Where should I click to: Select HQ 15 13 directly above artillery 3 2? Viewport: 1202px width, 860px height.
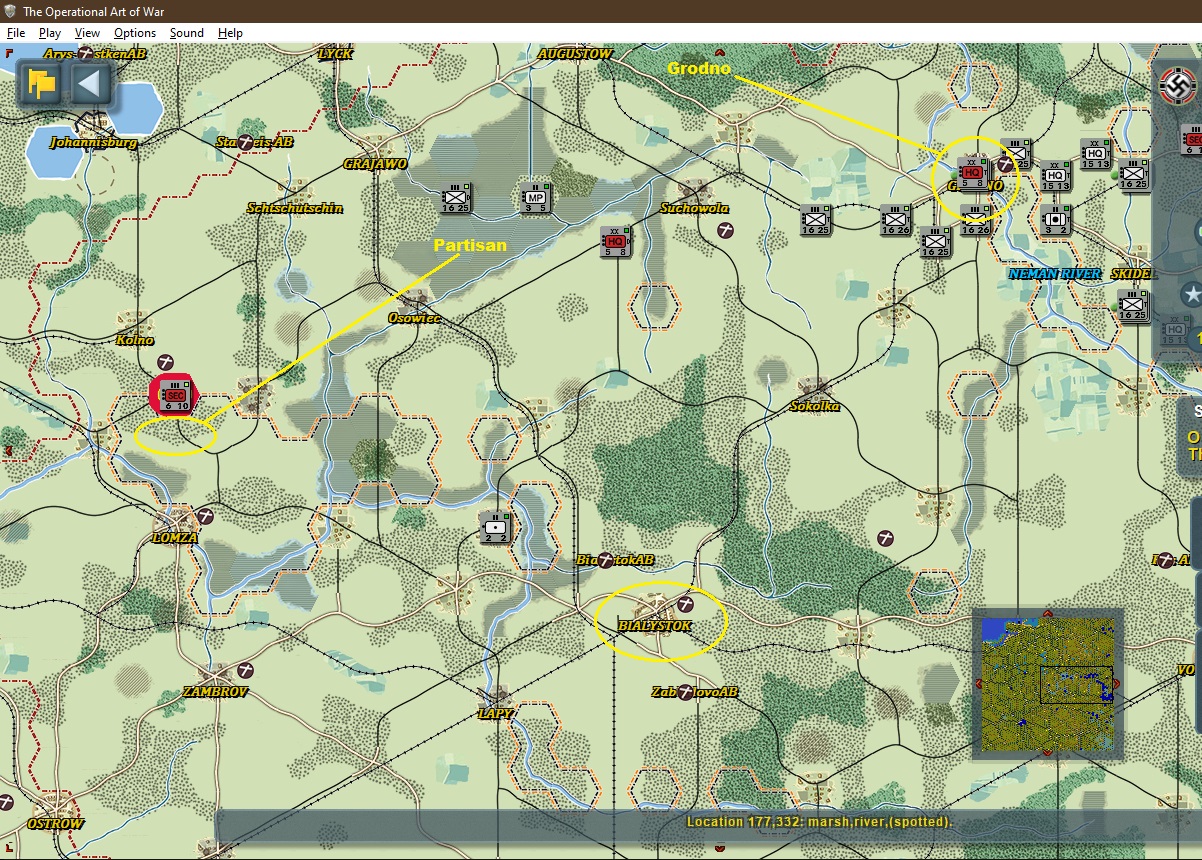(x=1056, y=176)
